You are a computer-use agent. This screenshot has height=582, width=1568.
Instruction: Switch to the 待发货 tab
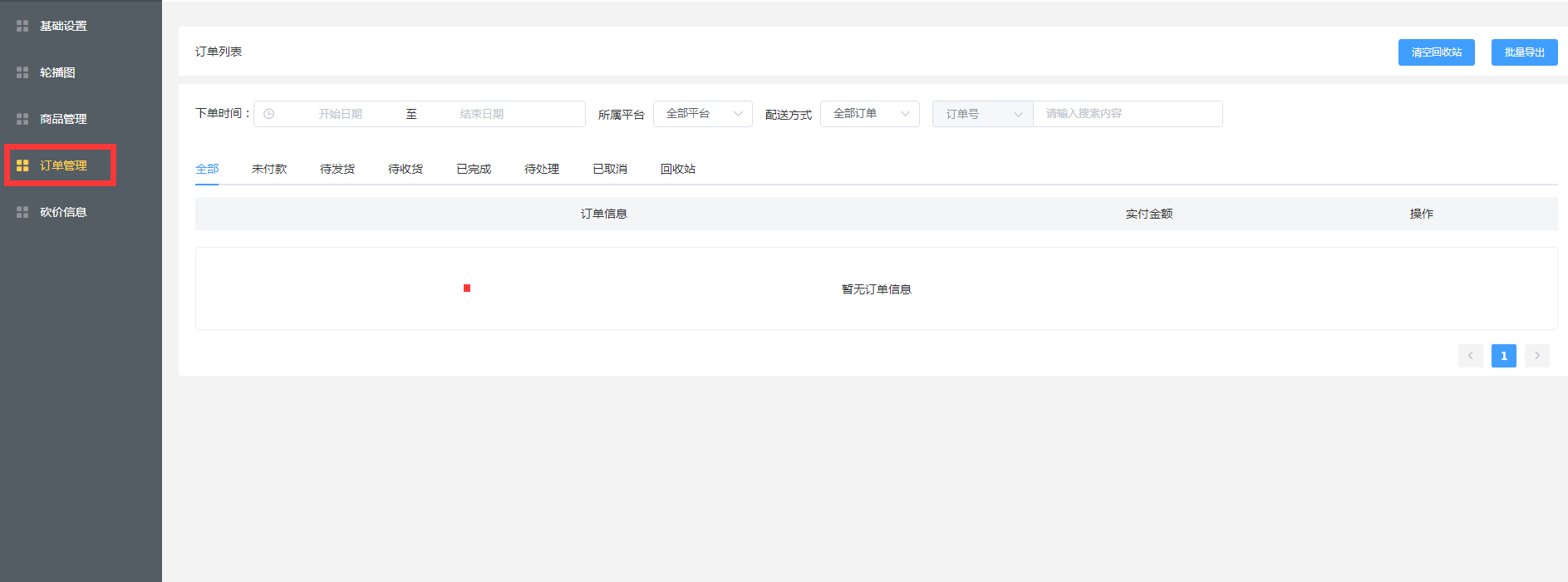point(337,169)
